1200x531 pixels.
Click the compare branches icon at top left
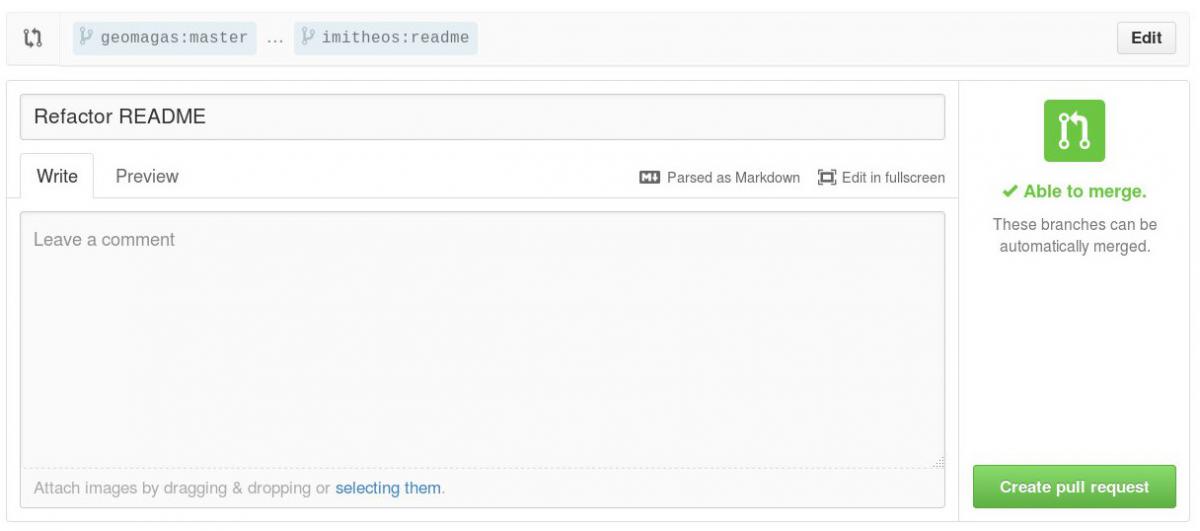coord(33,39)
